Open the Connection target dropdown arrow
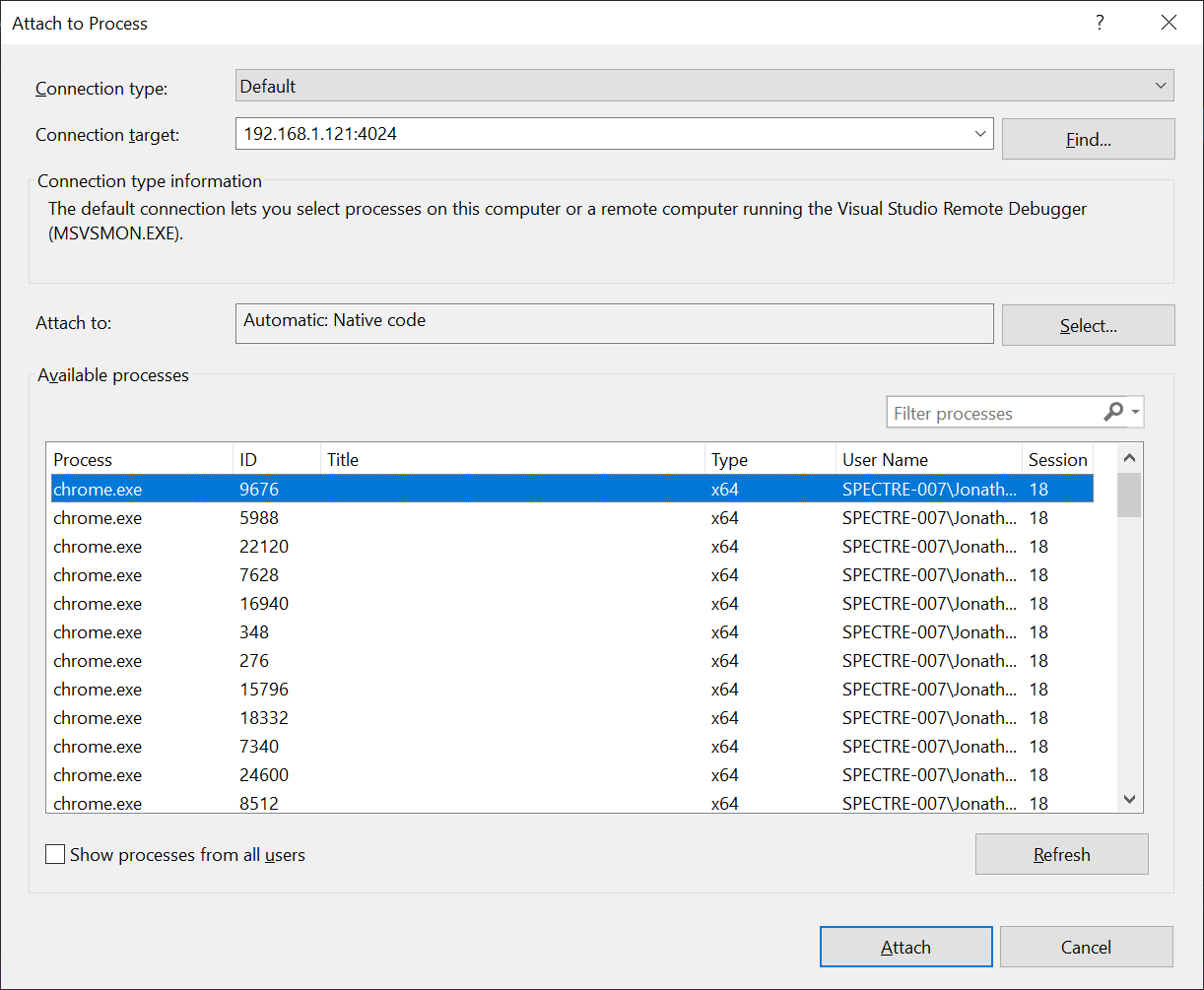 coord(980,134)
